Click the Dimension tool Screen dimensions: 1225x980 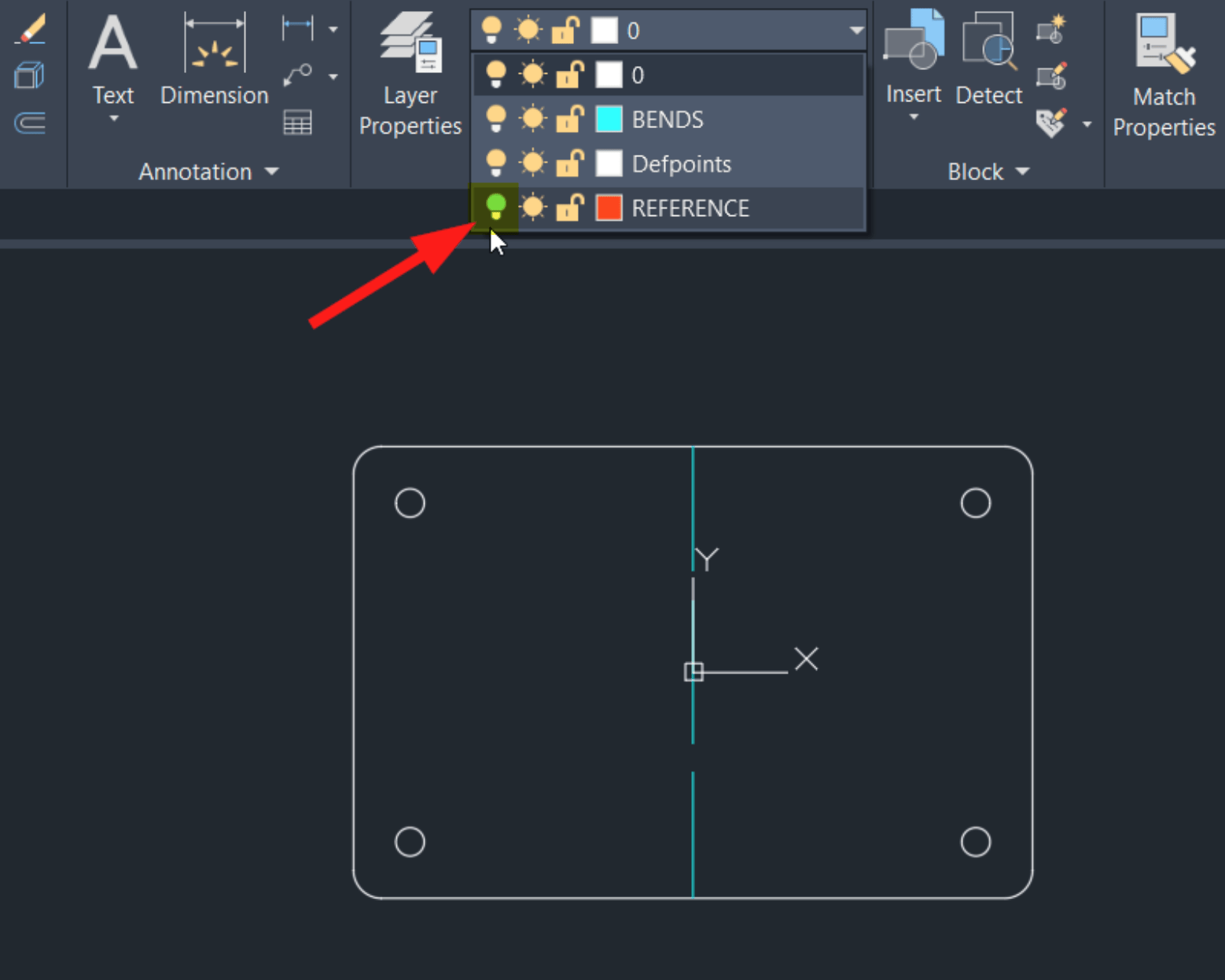(213, 47)
